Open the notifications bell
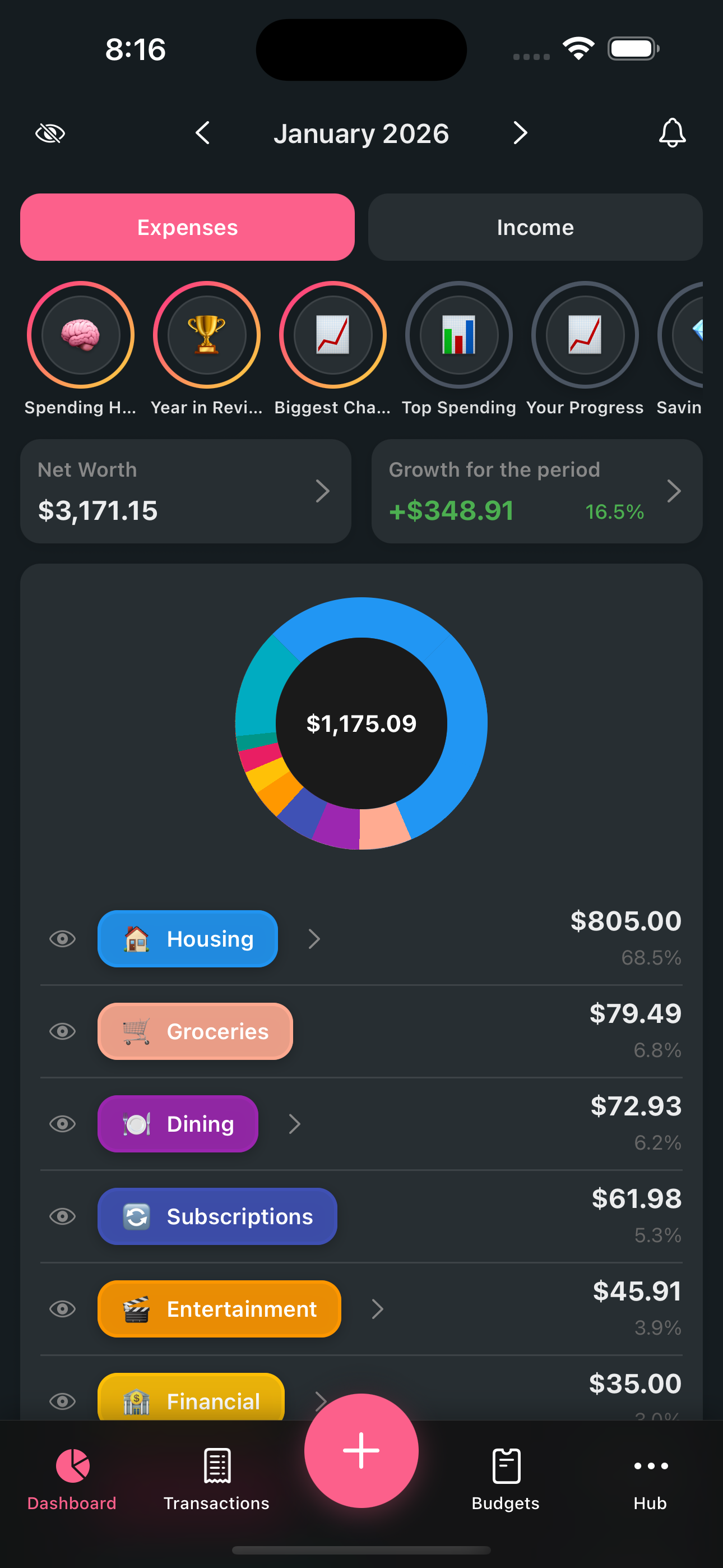This screenshot has height=1568, width=723. [x=673, y=133]
